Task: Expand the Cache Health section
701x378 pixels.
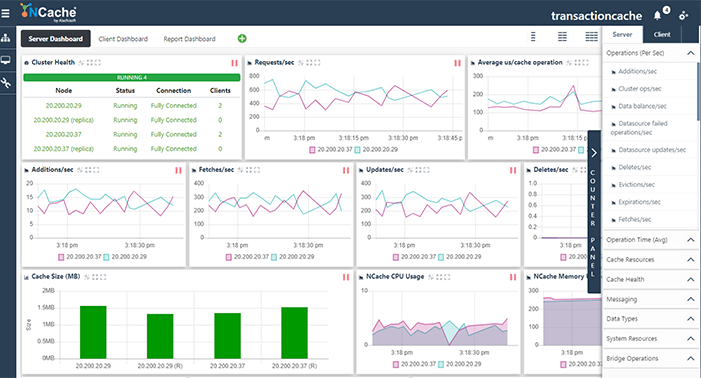Action: tap(690, 279)
